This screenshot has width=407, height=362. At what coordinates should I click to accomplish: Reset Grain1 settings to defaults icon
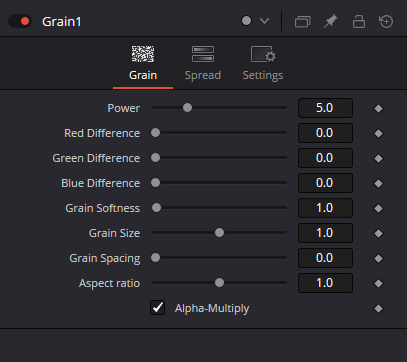[x=386, y=22]
